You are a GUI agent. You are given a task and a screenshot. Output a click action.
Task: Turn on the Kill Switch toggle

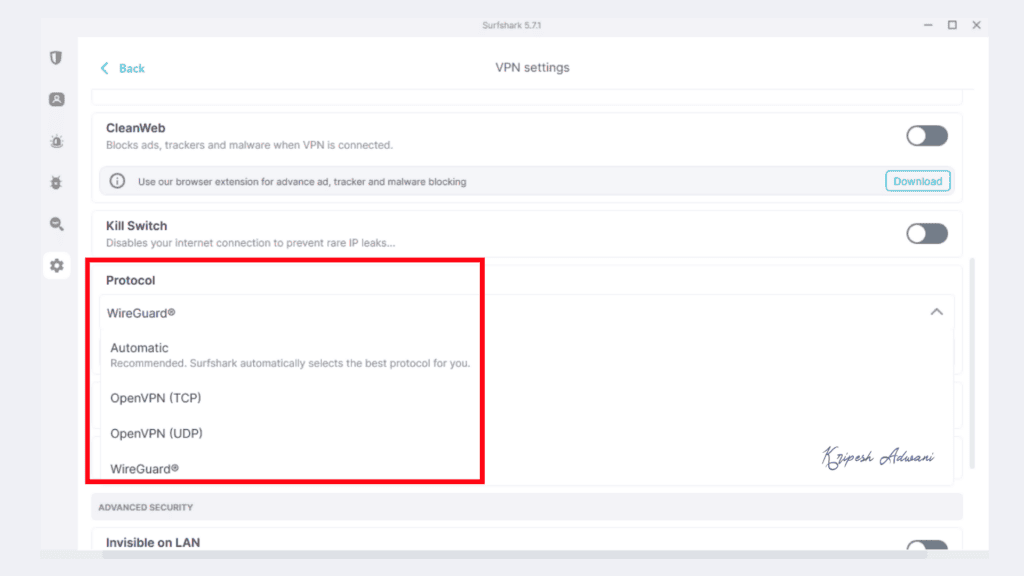pyautogui.click(x=926, y=234)
